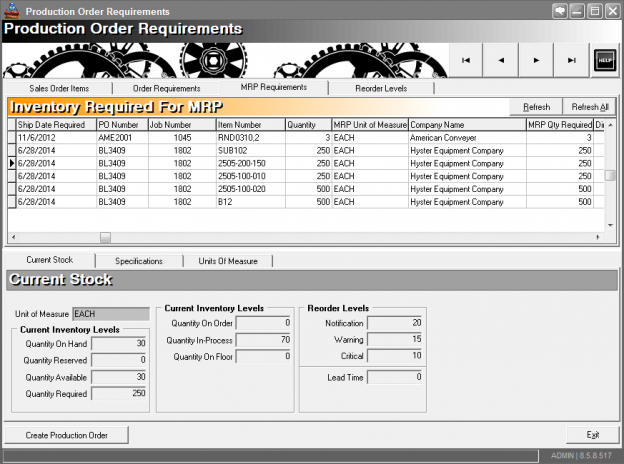The image size is (624, 464).
Task: Click the Quantity Reserved field
Action: click(119, 360)
